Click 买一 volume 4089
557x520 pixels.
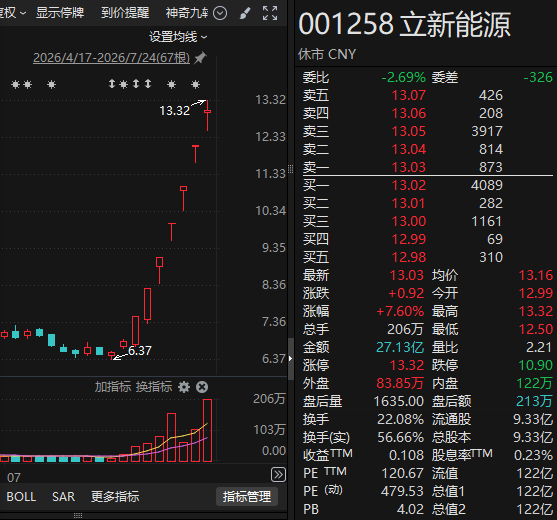coord(487,185)
